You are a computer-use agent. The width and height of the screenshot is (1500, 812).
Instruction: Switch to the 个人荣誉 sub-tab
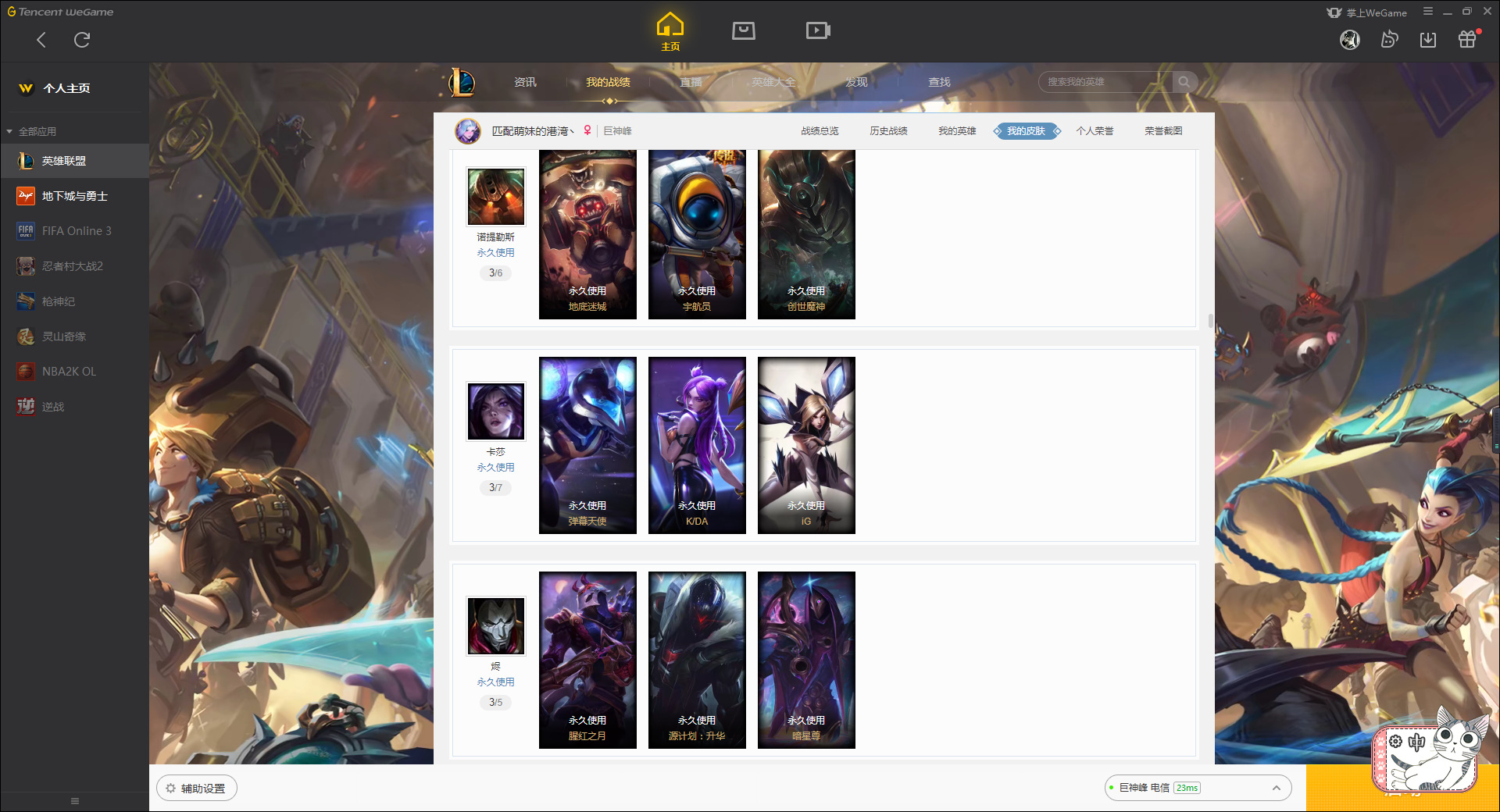(x=1095, y=131)
